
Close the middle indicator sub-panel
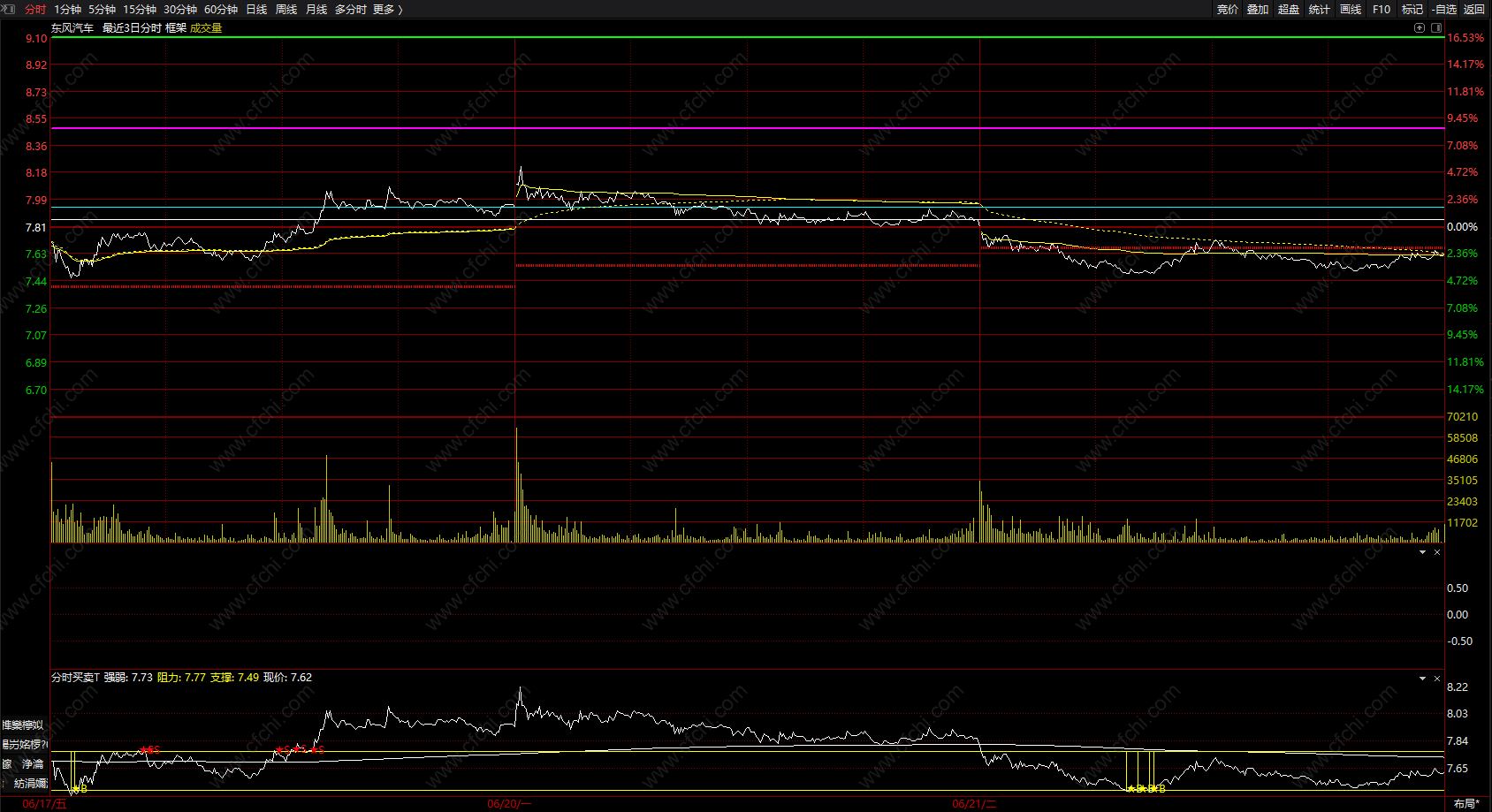point(1437,552)
